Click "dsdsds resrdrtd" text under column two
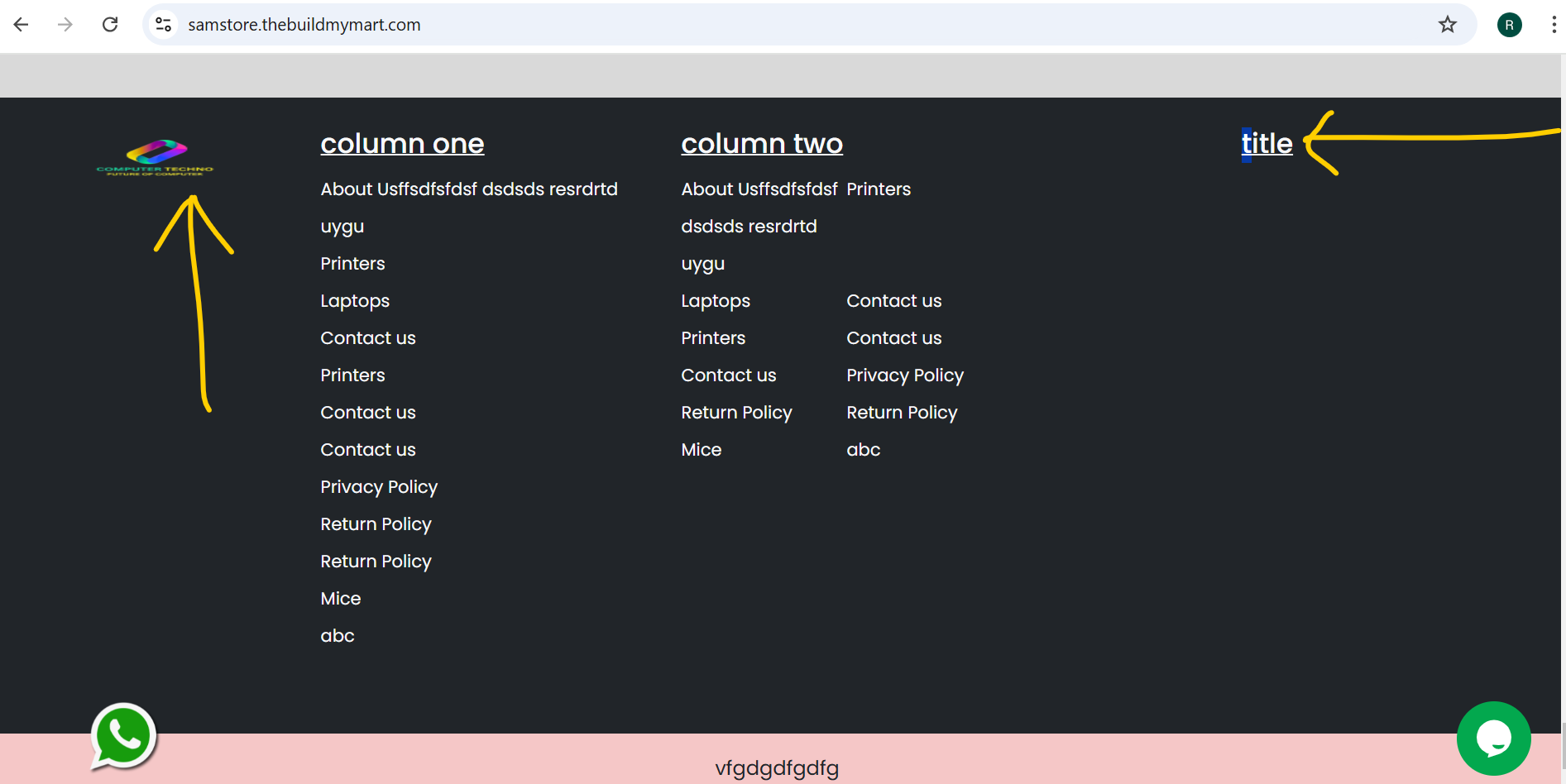1566x784 pixels. pyautogui.click(x=749, y=227)
